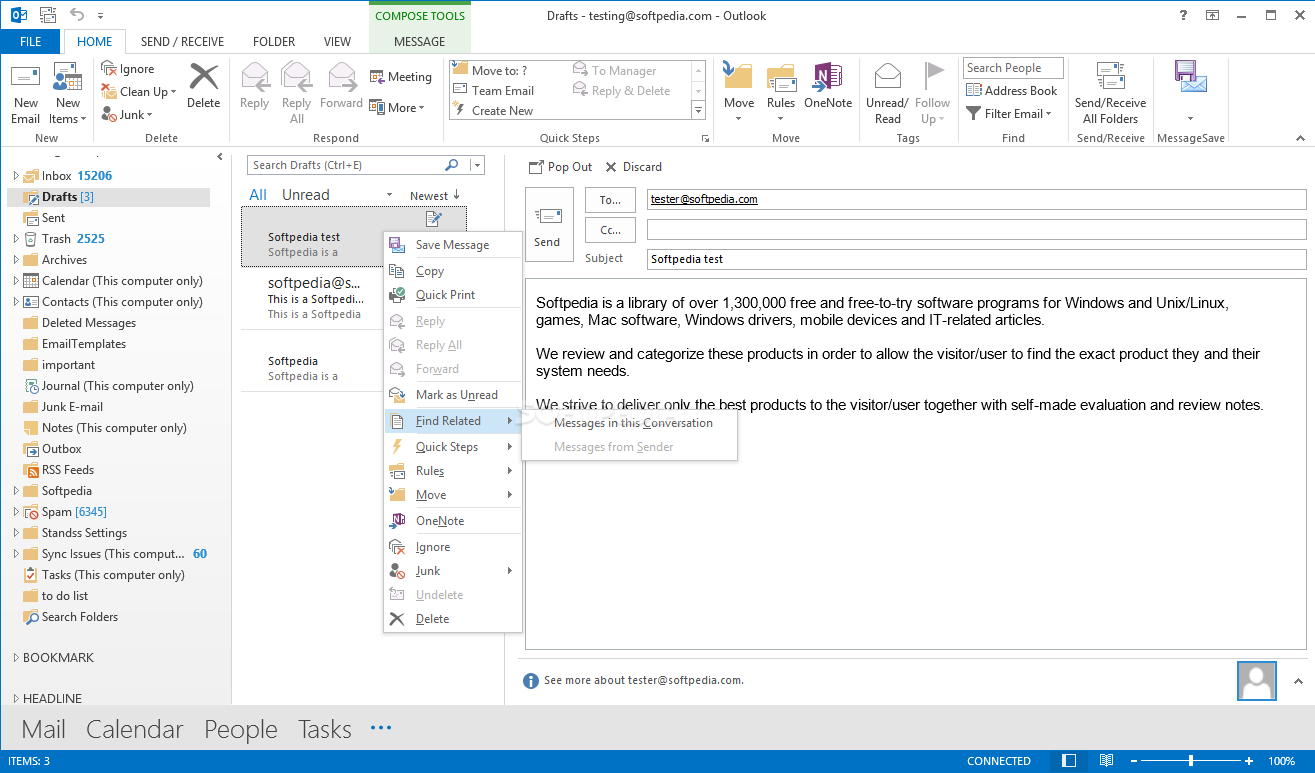Click the Move ribbon icon

[x=738, y=77]
